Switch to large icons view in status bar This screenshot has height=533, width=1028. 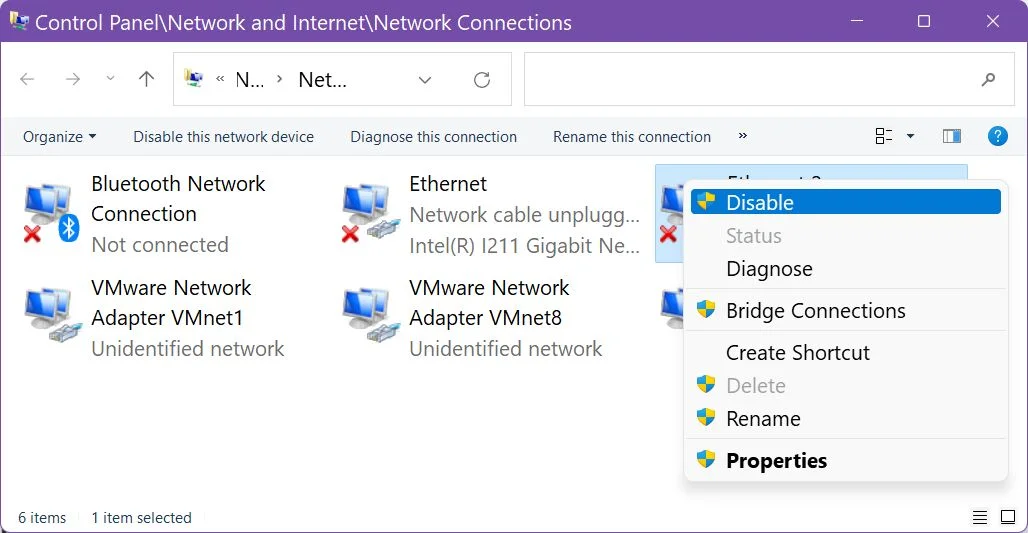1008,517
